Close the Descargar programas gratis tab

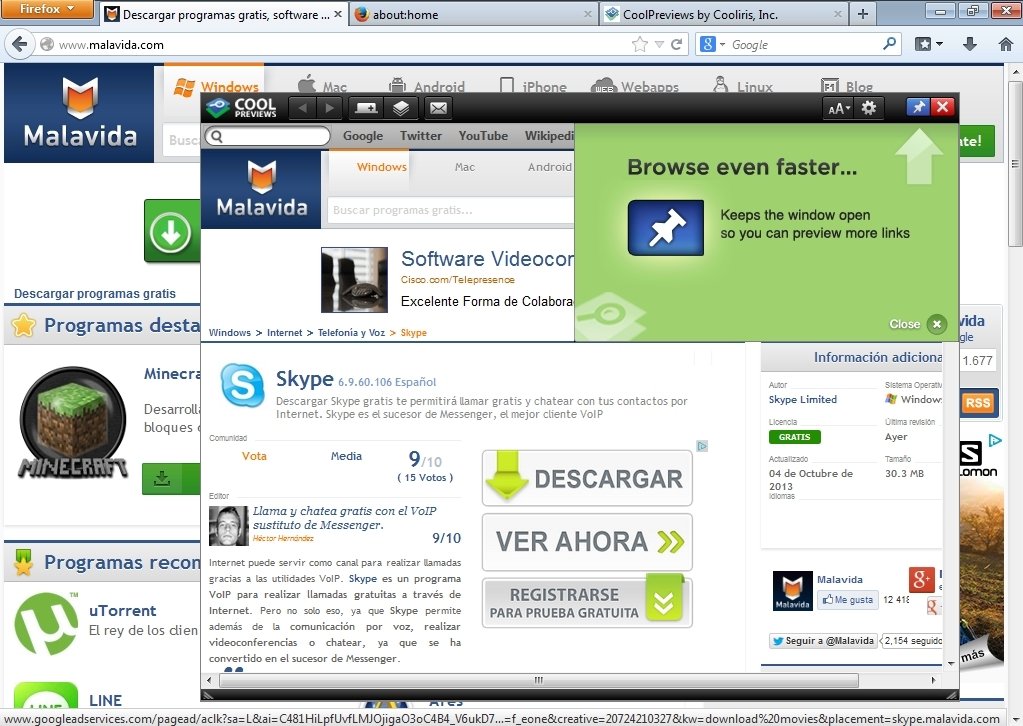[338, 14]
